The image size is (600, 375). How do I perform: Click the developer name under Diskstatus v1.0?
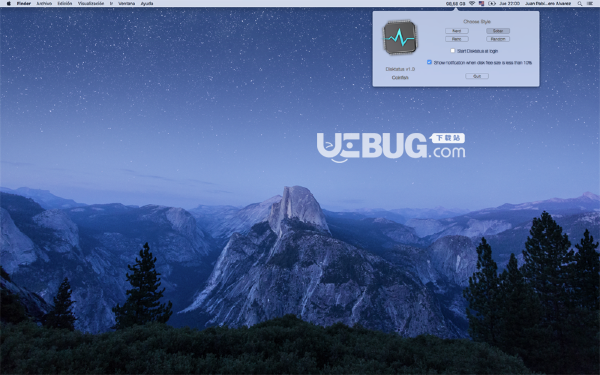click(400, 77)
